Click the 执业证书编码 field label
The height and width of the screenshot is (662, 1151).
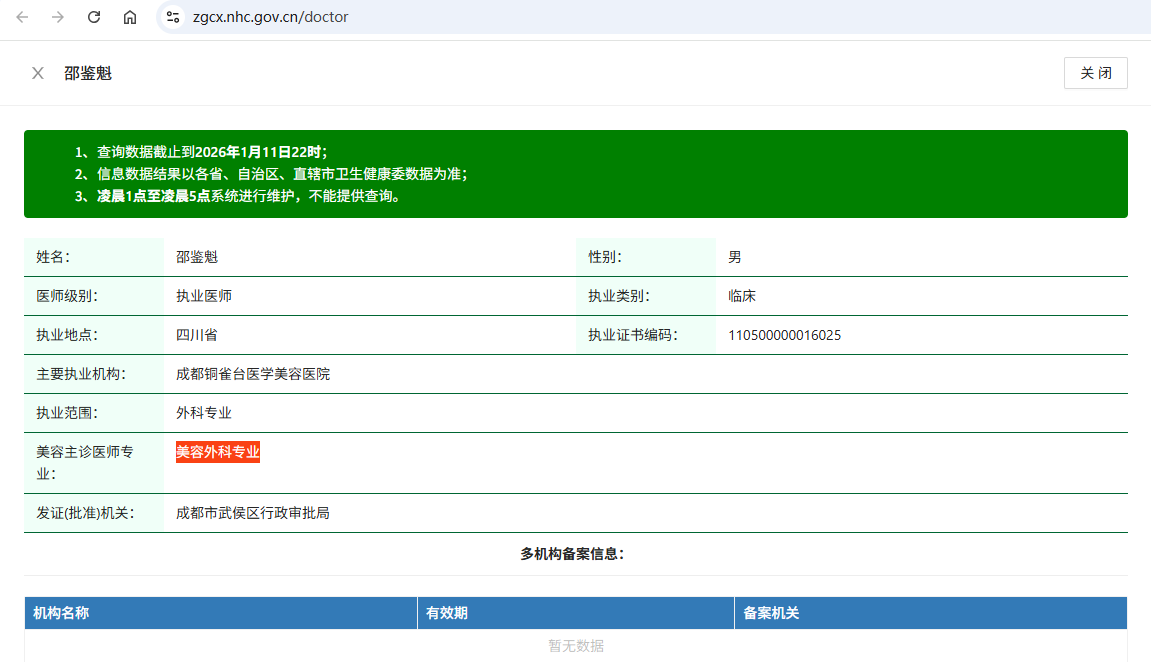pos(633,335)
